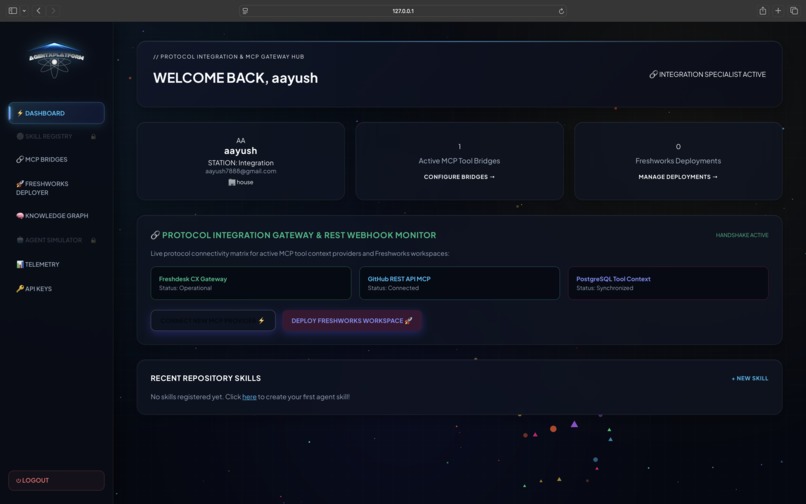Click the GitHub REST API MCP title
Viewport: 806px width, 504px height.
point(399,279)
